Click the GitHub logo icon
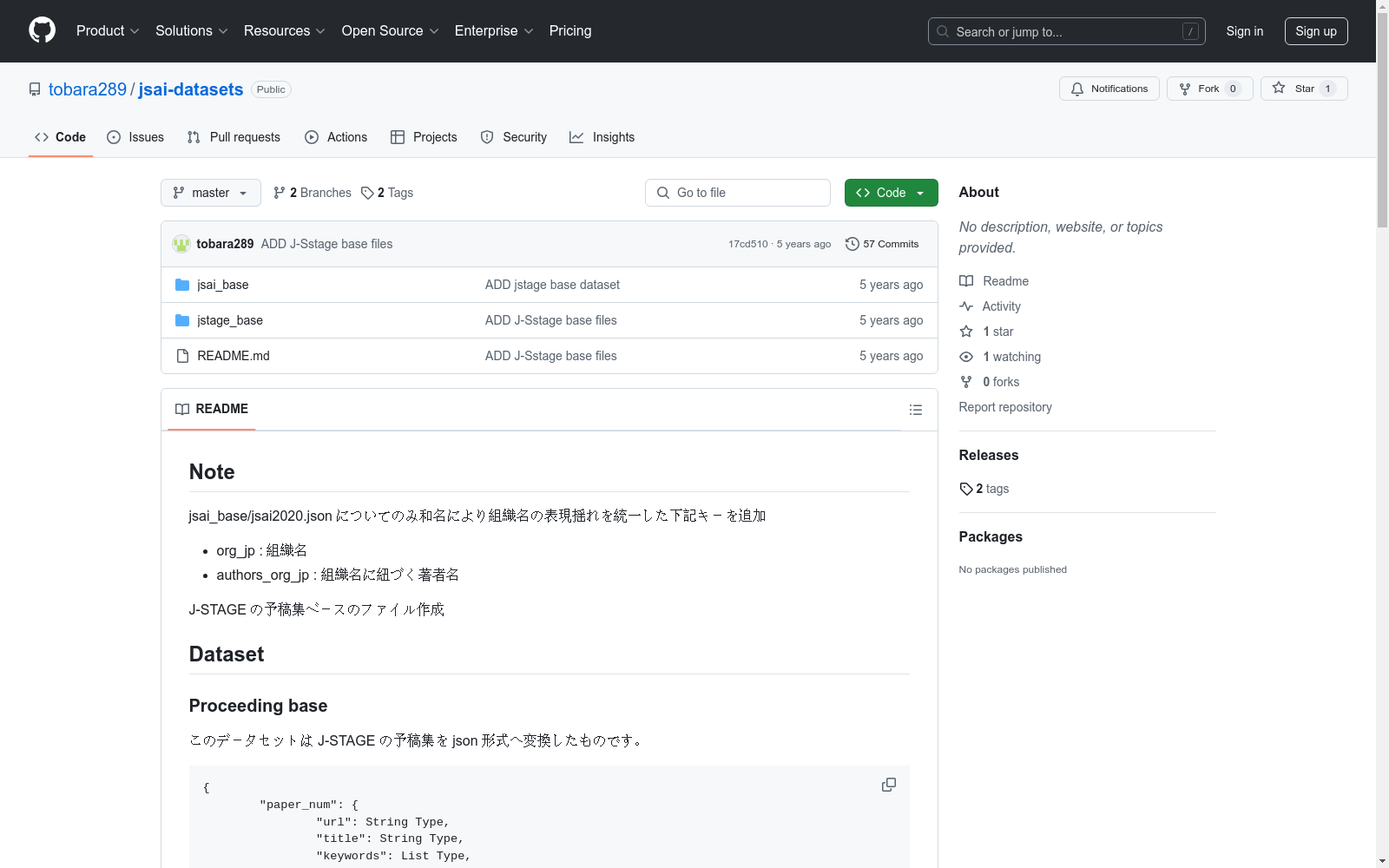 tap(42, 30)
